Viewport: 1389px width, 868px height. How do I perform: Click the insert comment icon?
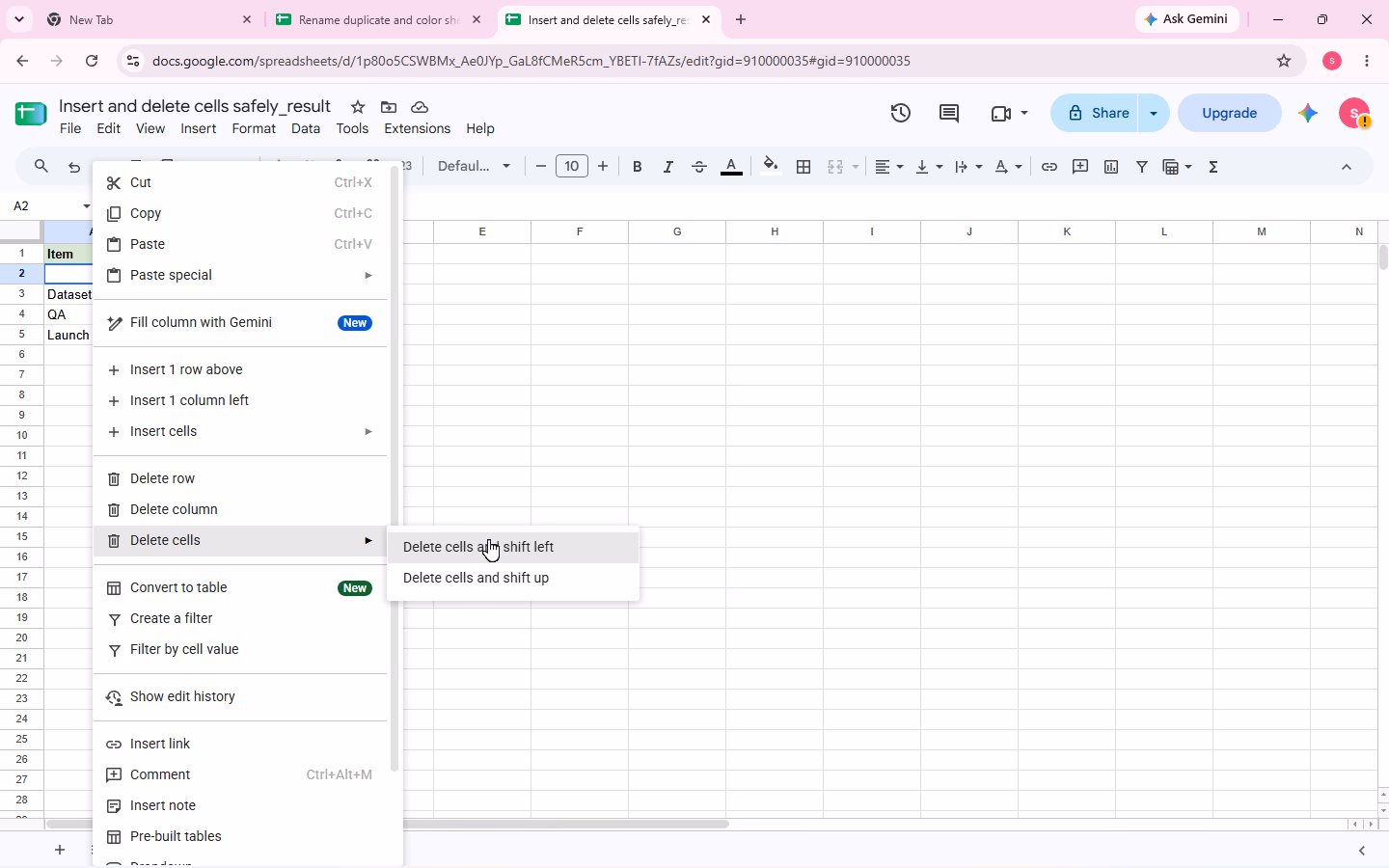point(1080,167)
